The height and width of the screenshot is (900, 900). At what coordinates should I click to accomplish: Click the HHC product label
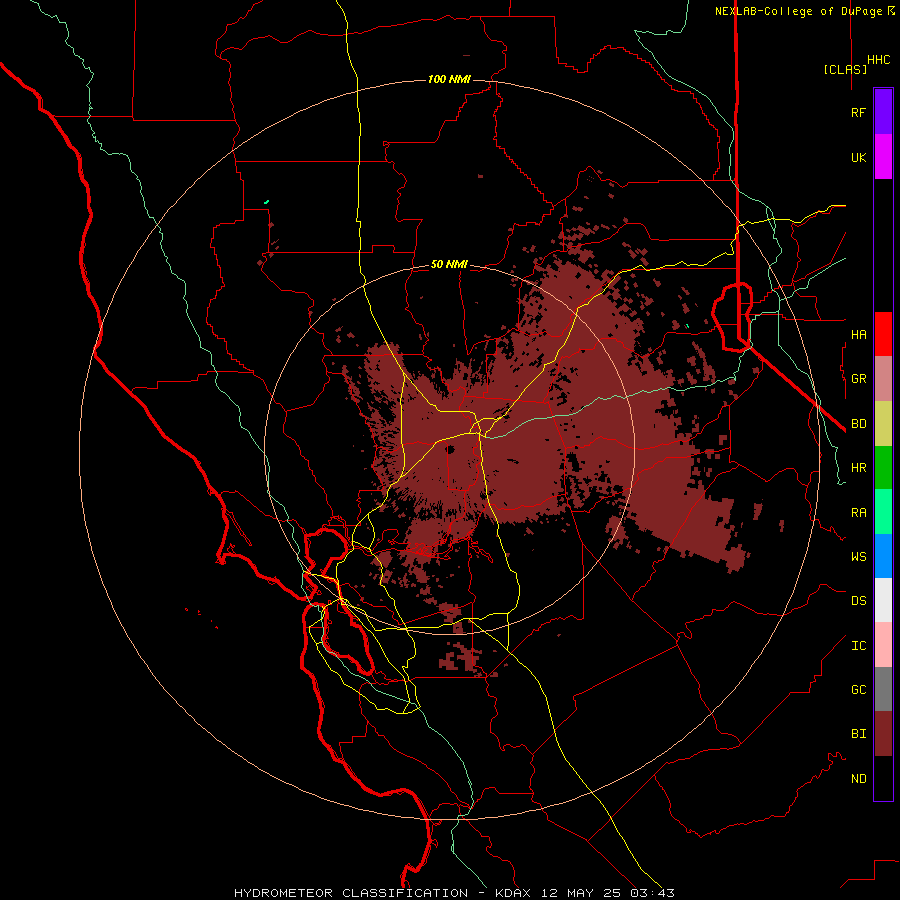tap(878, 60)
